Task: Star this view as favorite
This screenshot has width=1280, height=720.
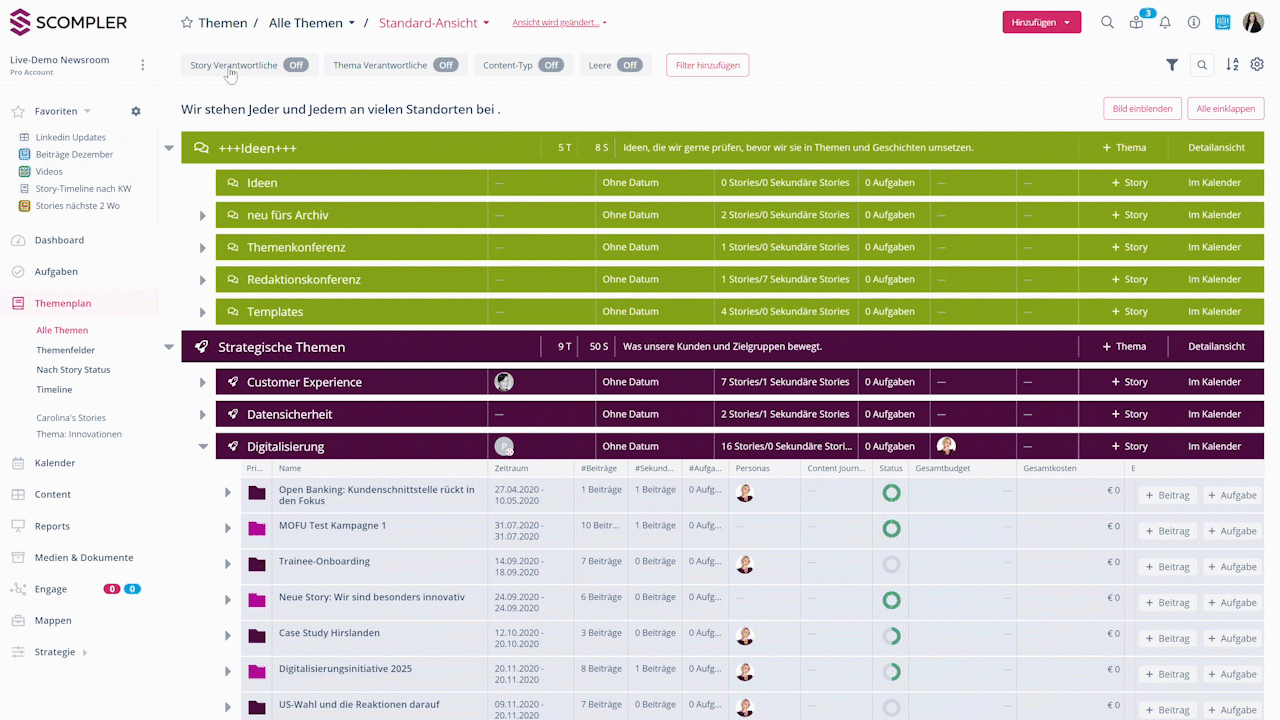Action: click(x=187, y=22)
